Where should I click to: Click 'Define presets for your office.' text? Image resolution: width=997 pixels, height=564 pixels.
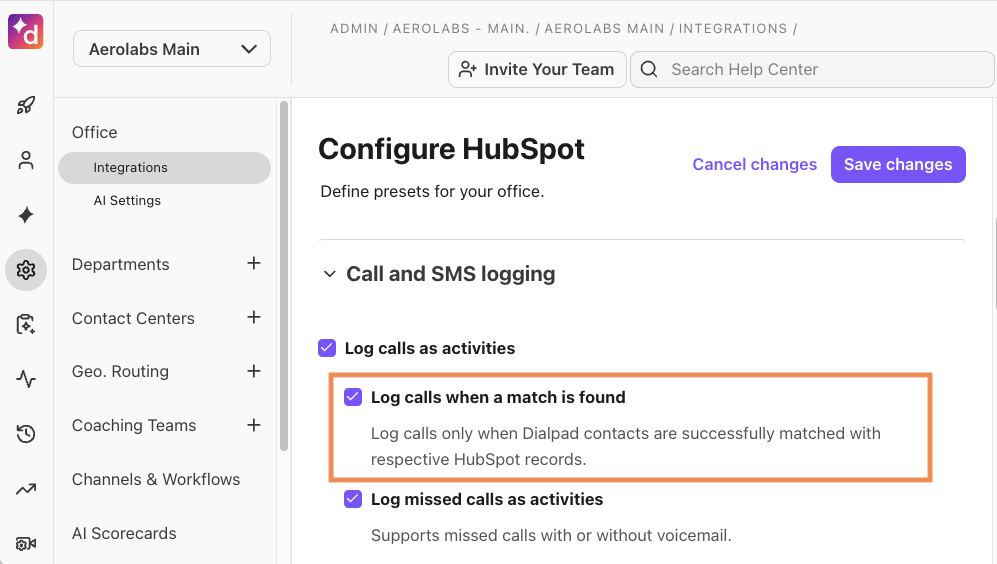(x=432, y=191)
